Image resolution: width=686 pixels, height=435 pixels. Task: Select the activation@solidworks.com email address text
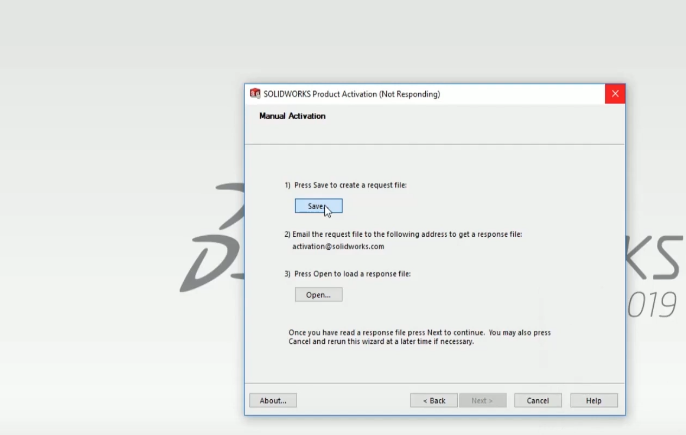[338, 246]
